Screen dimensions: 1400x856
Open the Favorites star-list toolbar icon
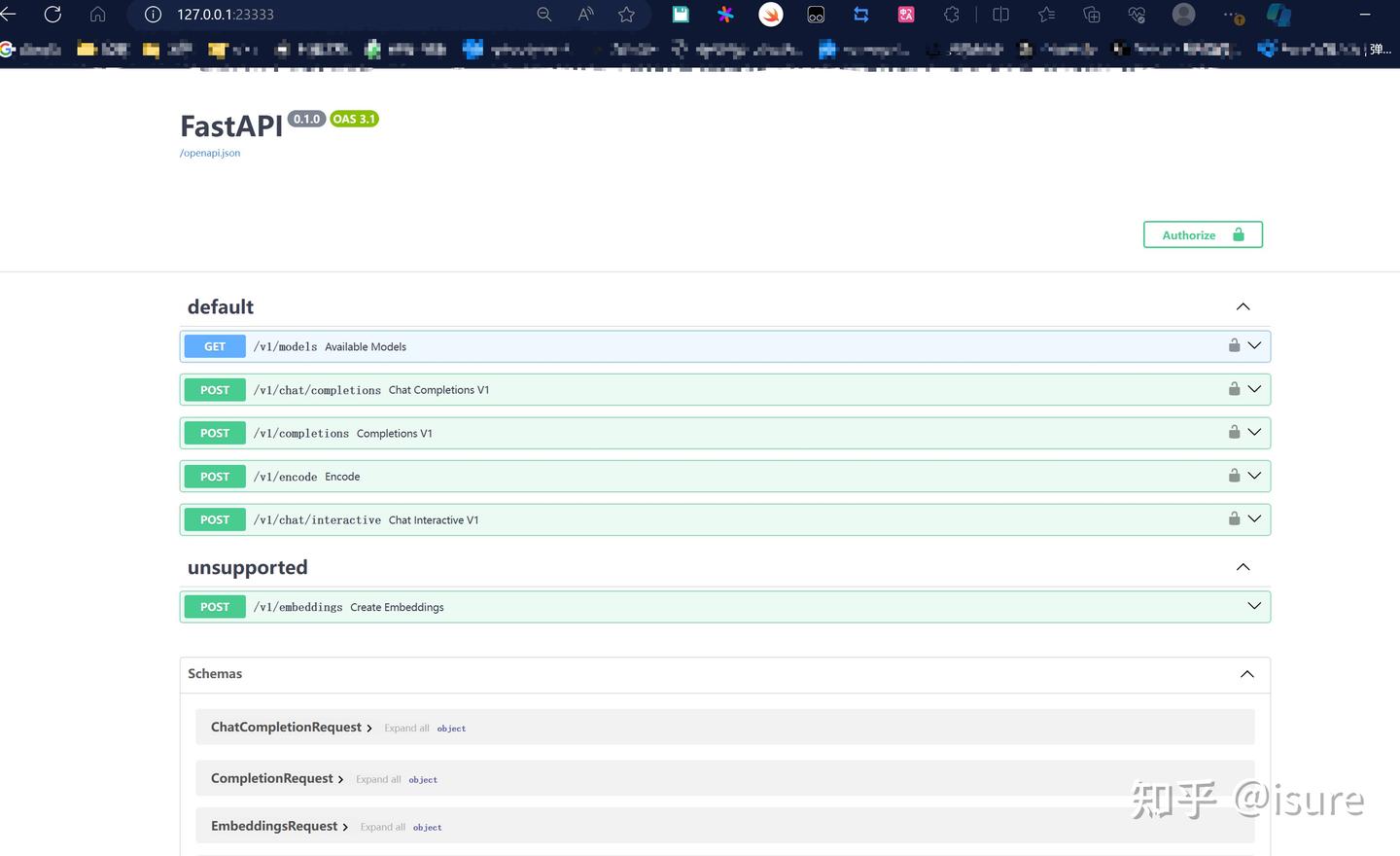[x=1045, y=14]
